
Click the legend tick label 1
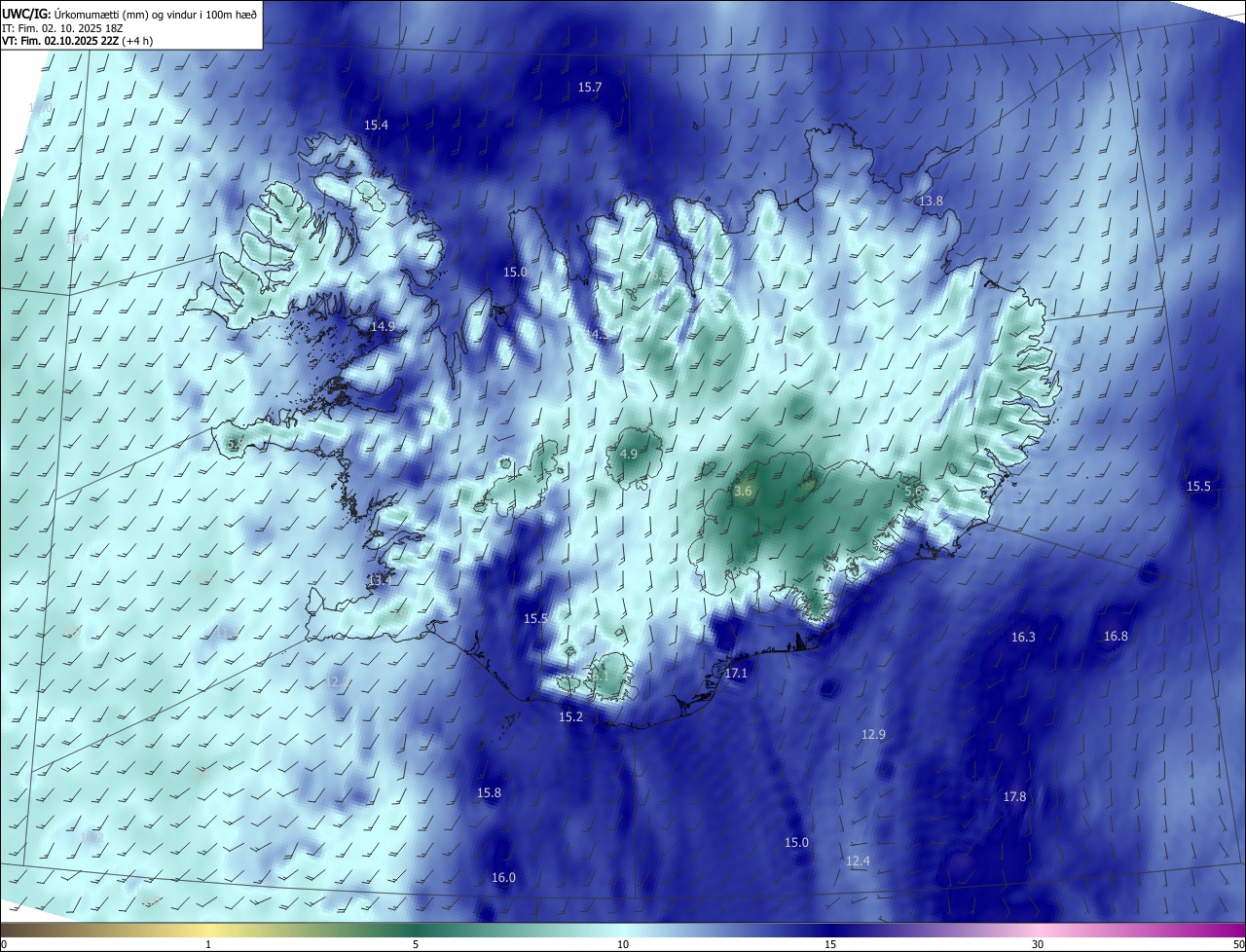point(208,944)
